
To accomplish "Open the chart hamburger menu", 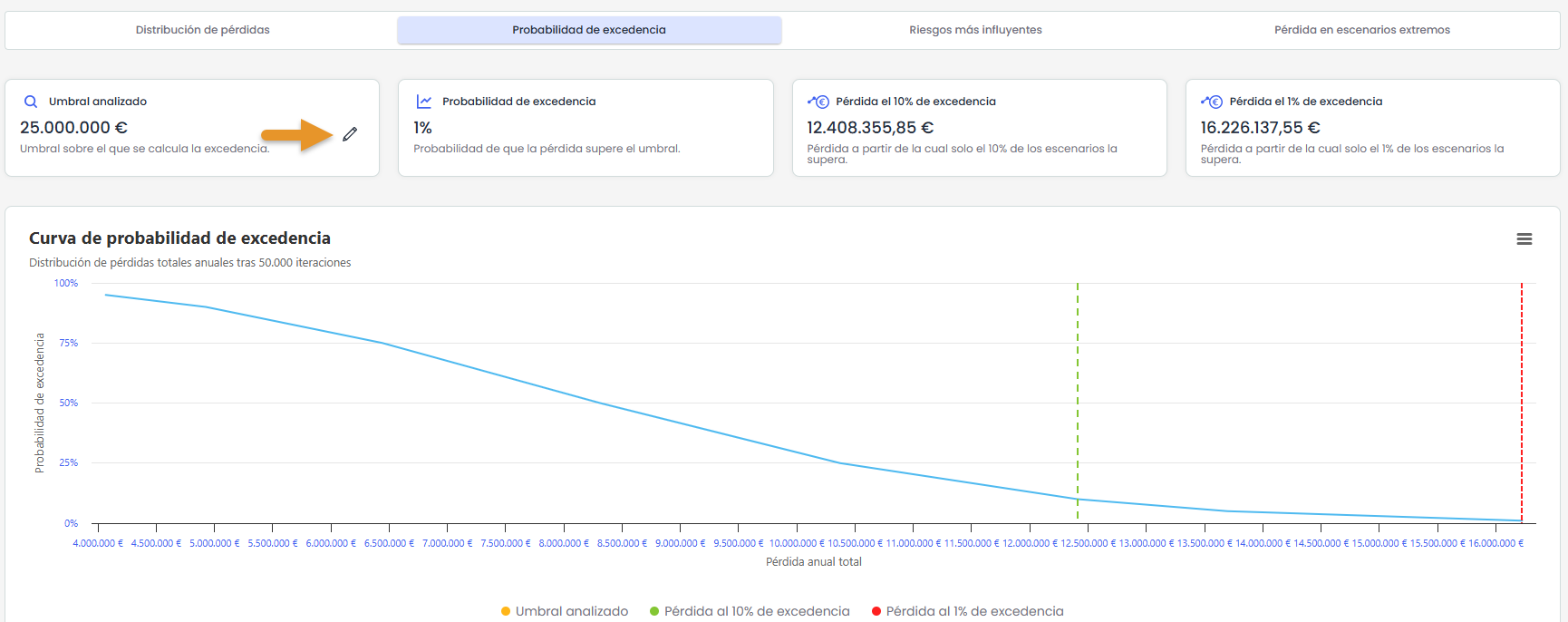I will (1524, 239).
